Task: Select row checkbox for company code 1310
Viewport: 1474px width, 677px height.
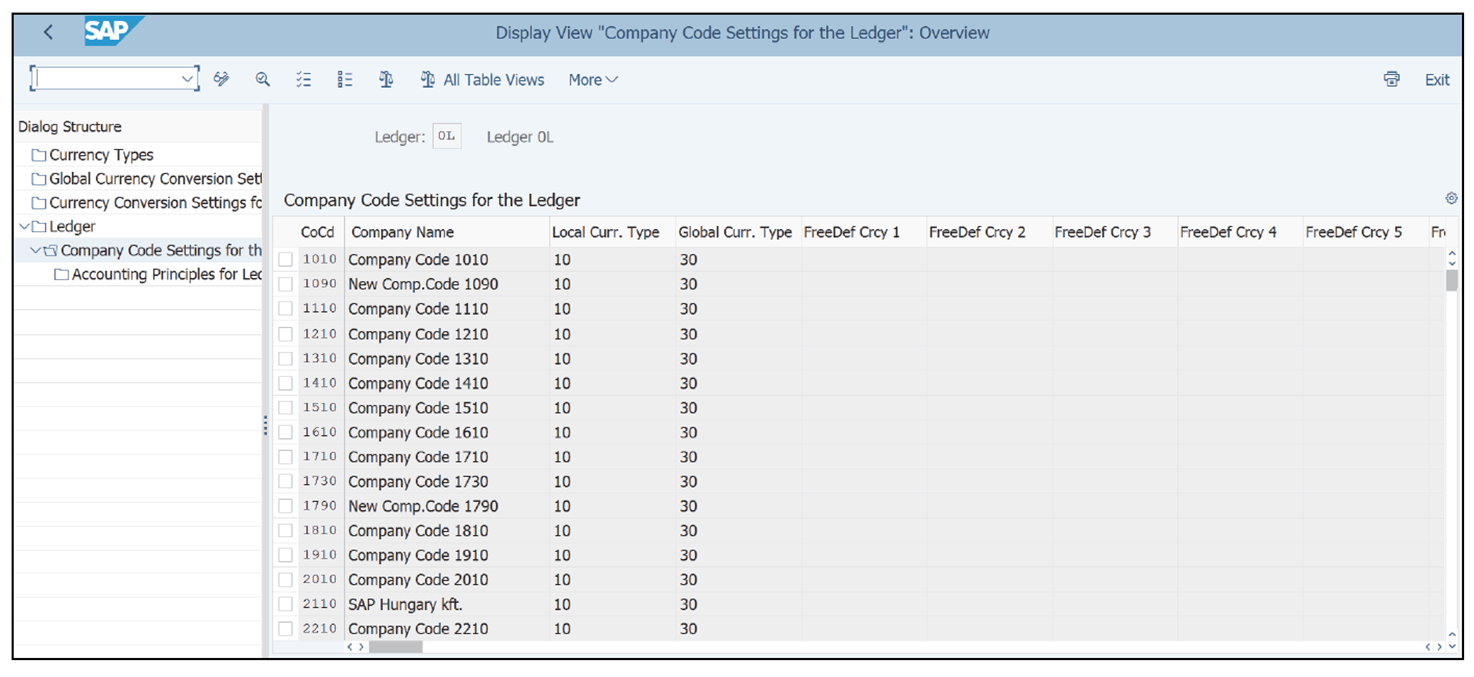Action: [x=286, y=358]
